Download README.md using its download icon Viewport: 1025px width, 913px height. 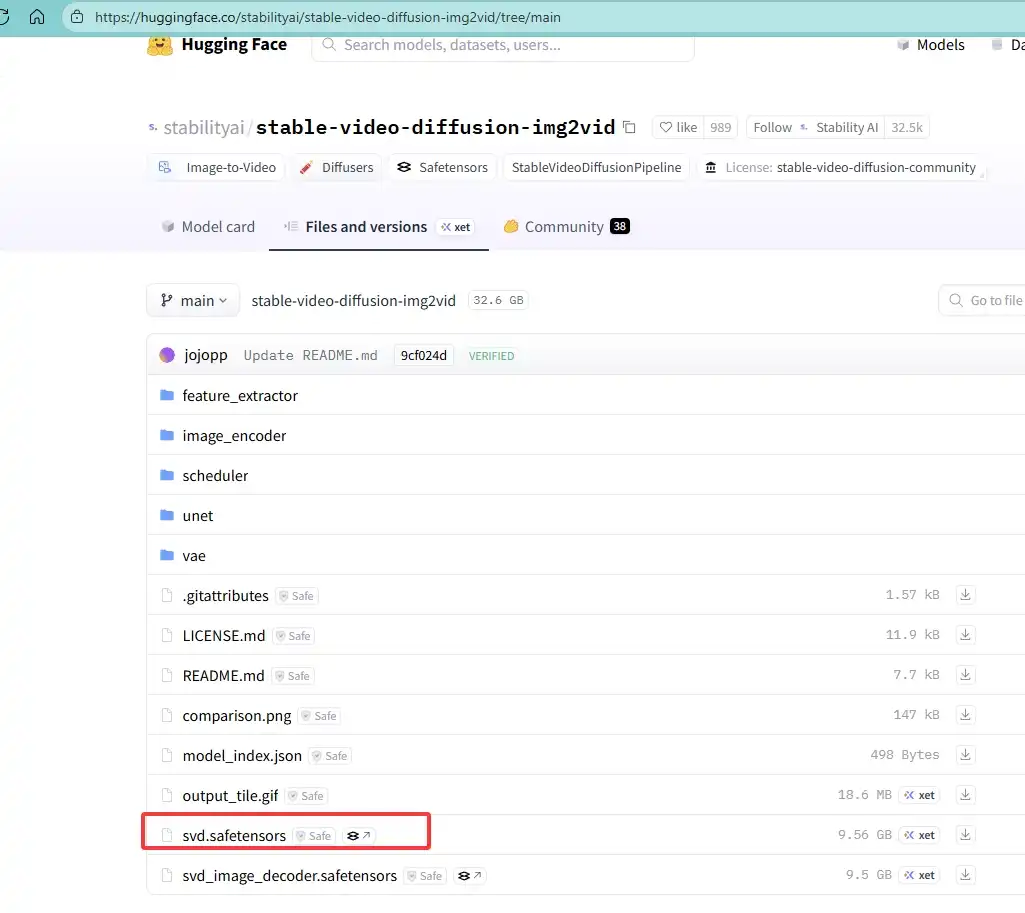tap(965, 674)
